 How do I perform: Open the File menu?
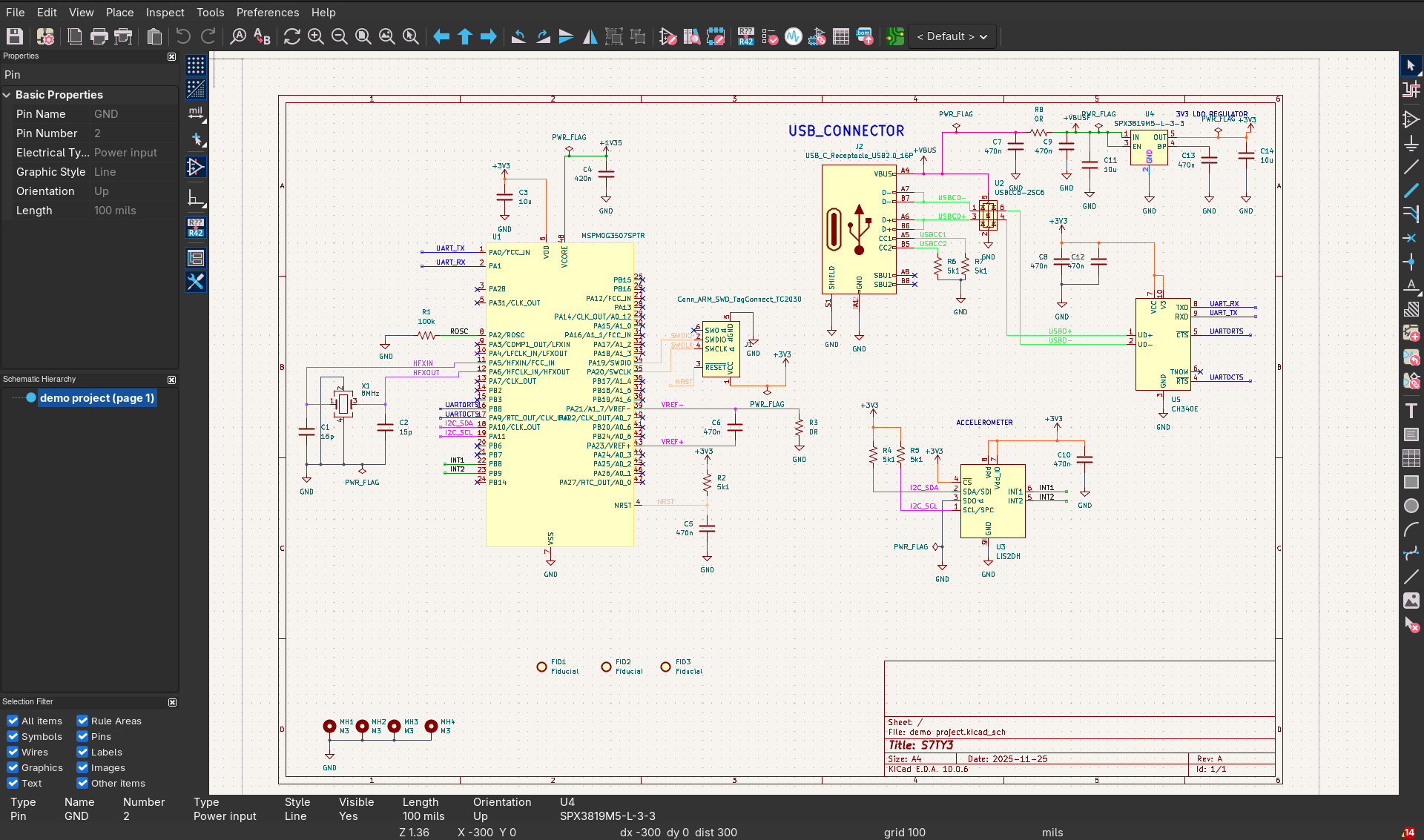point(15,12)
